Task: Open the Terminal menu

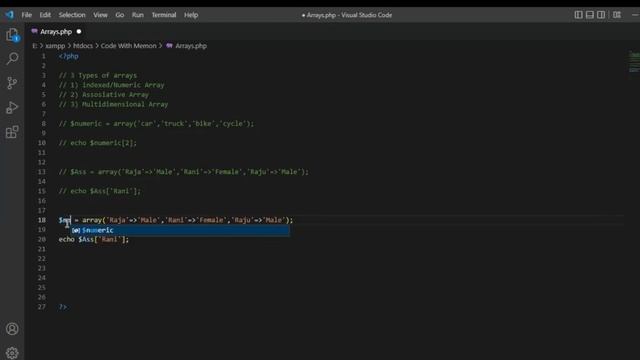Action: click(164, 15)
